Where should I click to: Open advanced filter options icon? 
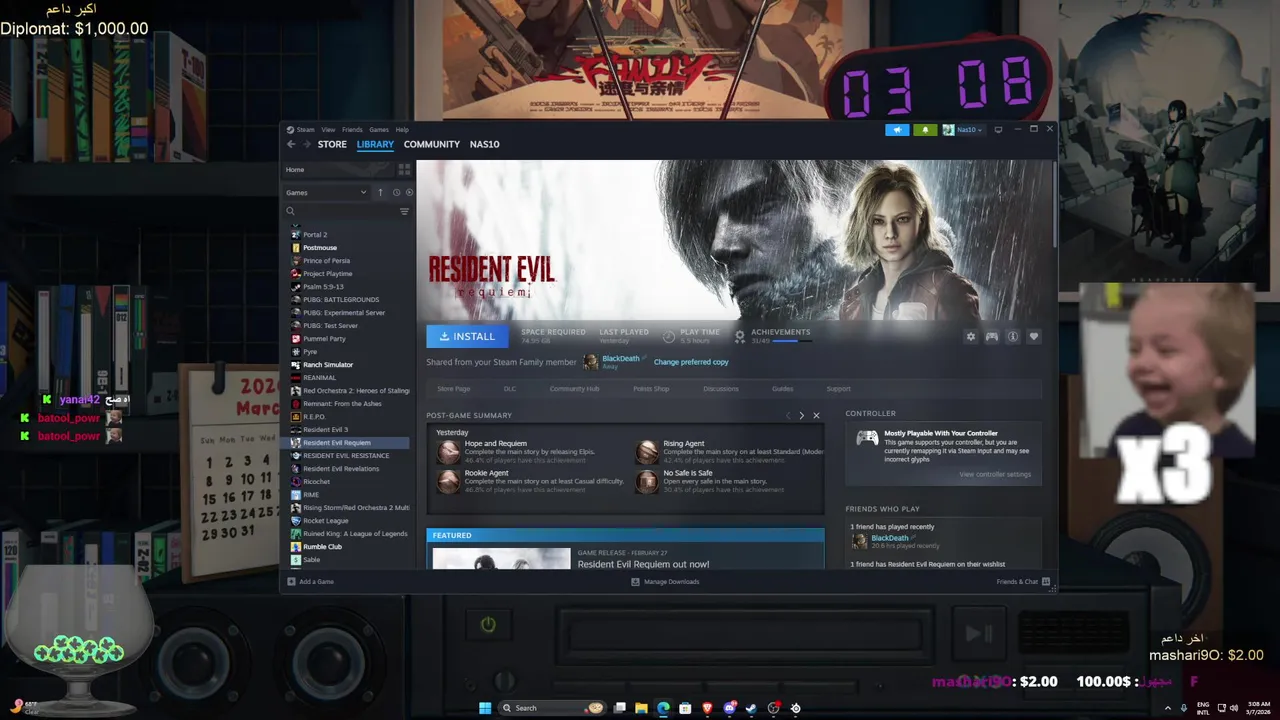click(404, 211)
